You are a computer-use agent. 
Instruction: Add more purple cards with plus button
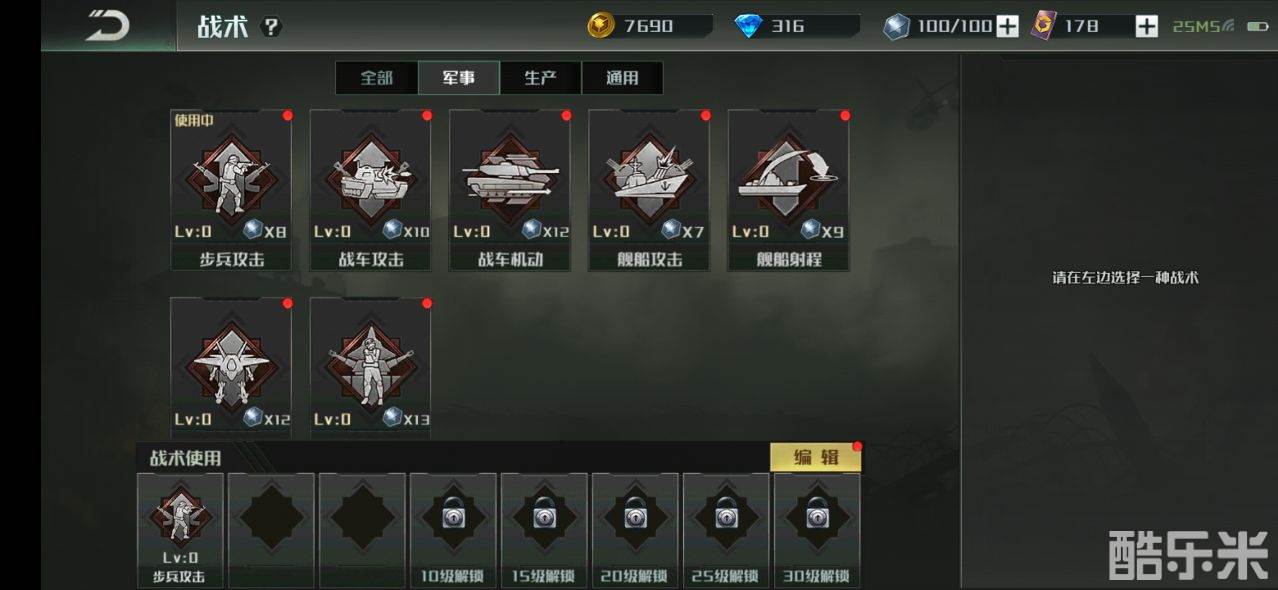point(1146,26)
